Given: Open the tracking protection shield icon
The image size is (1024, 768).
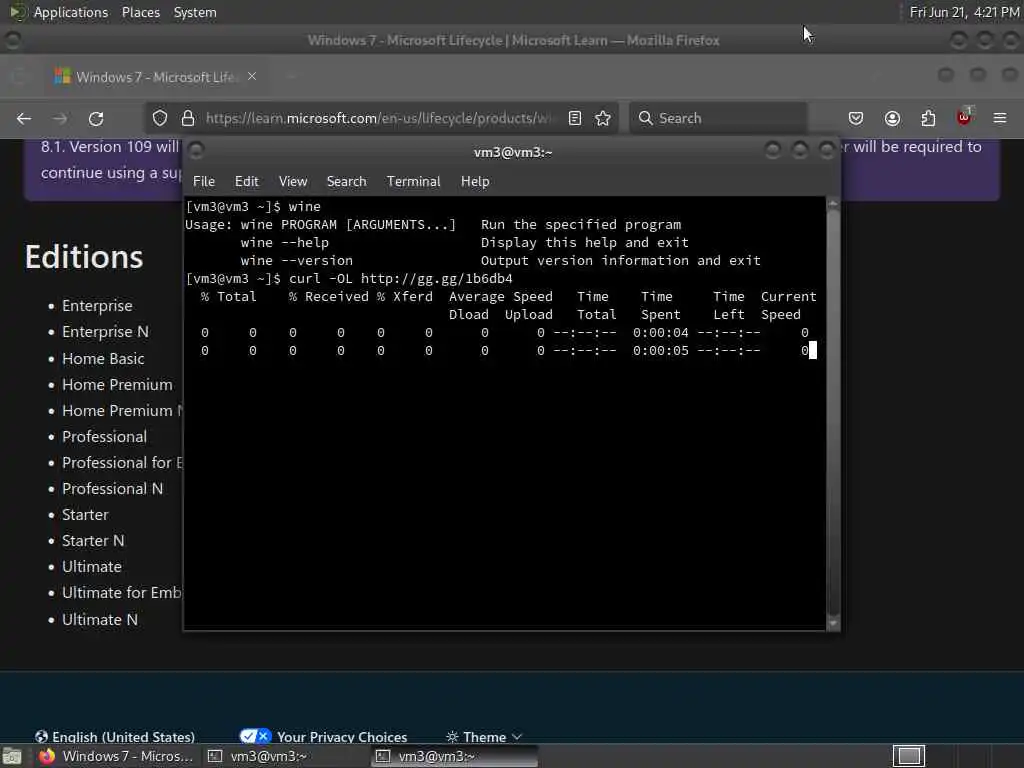Looking at the screenshot, I should [x=160, y=118].
